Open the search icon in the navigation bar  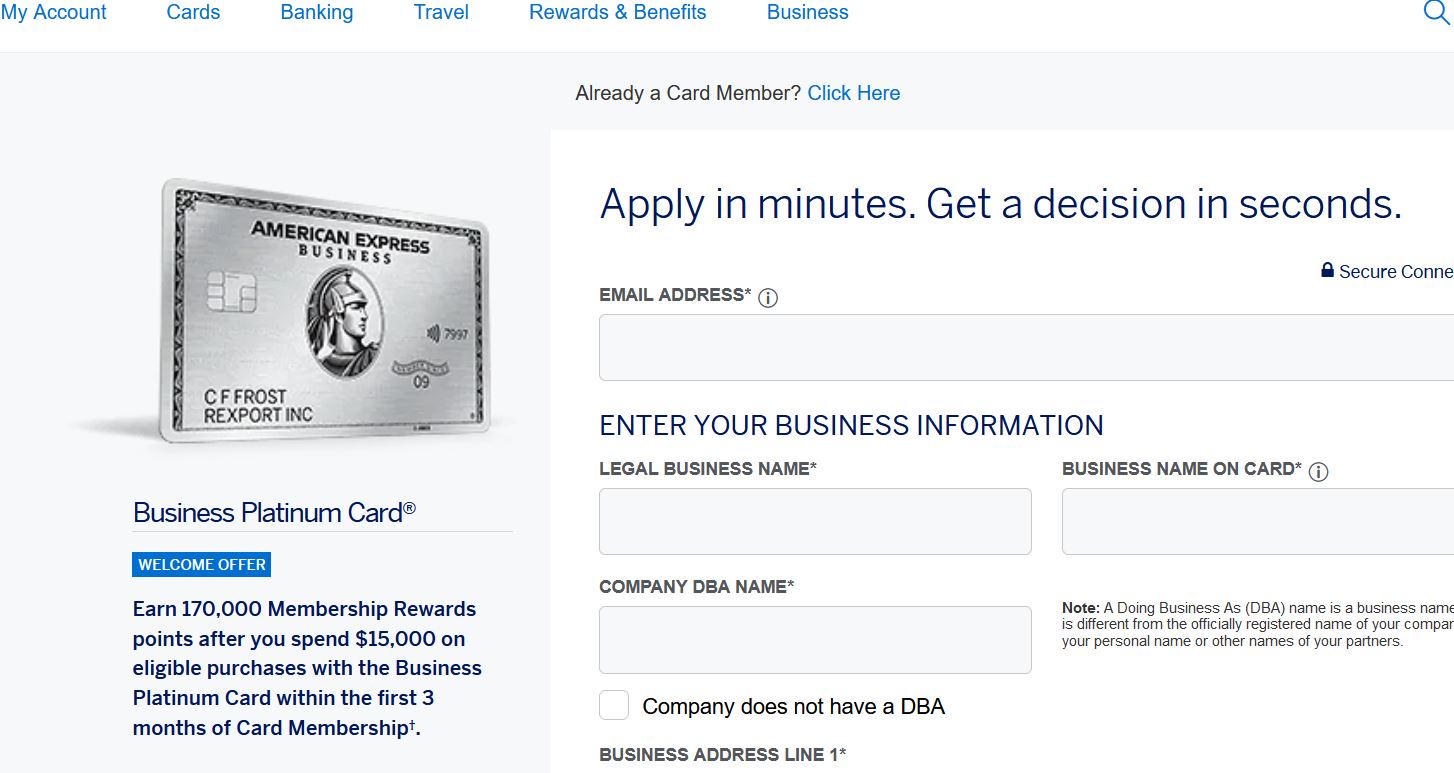point(1437,12)
